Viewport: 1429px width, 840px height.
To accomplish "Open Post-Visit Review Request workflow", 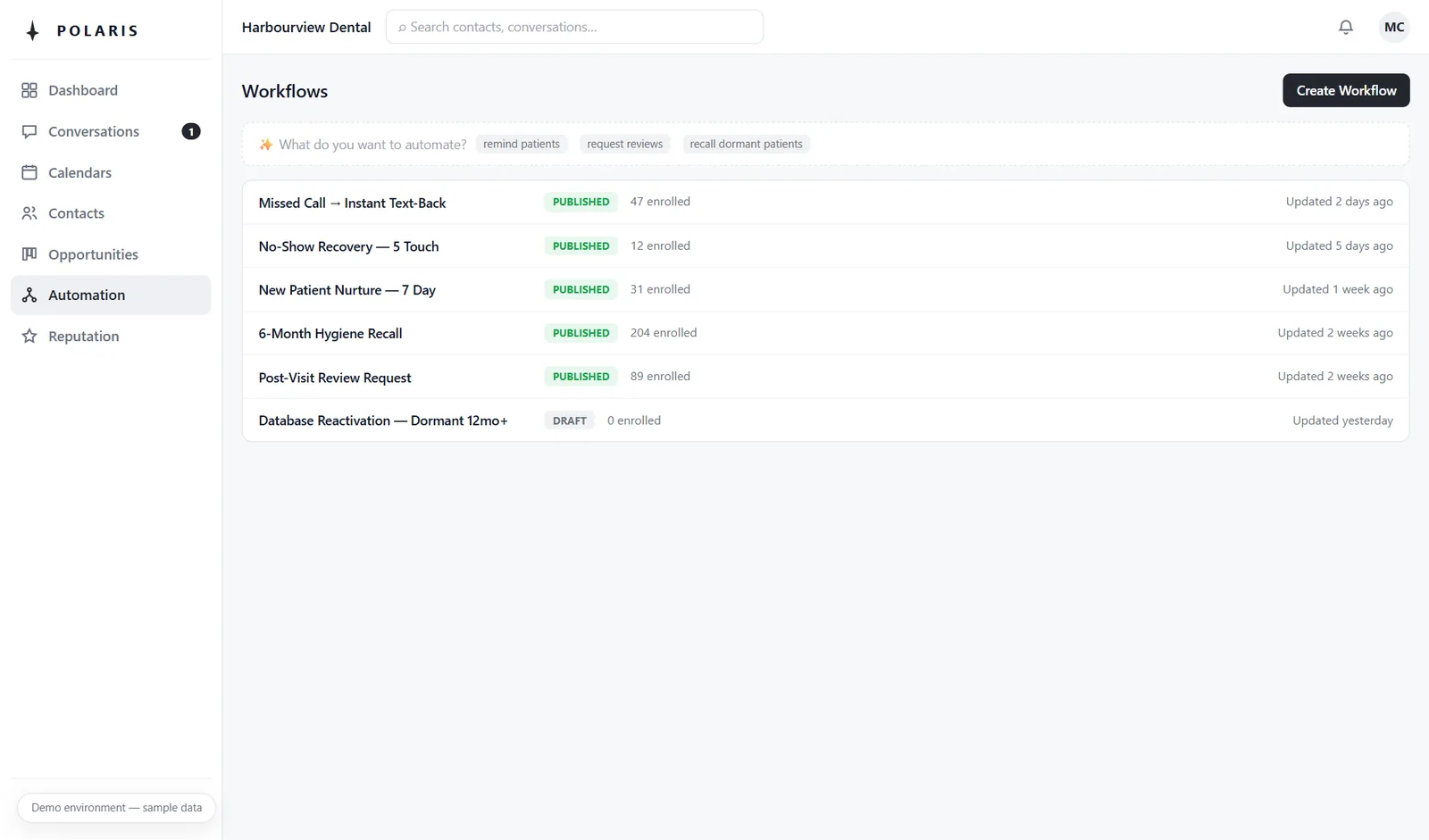I will [825, 377].
